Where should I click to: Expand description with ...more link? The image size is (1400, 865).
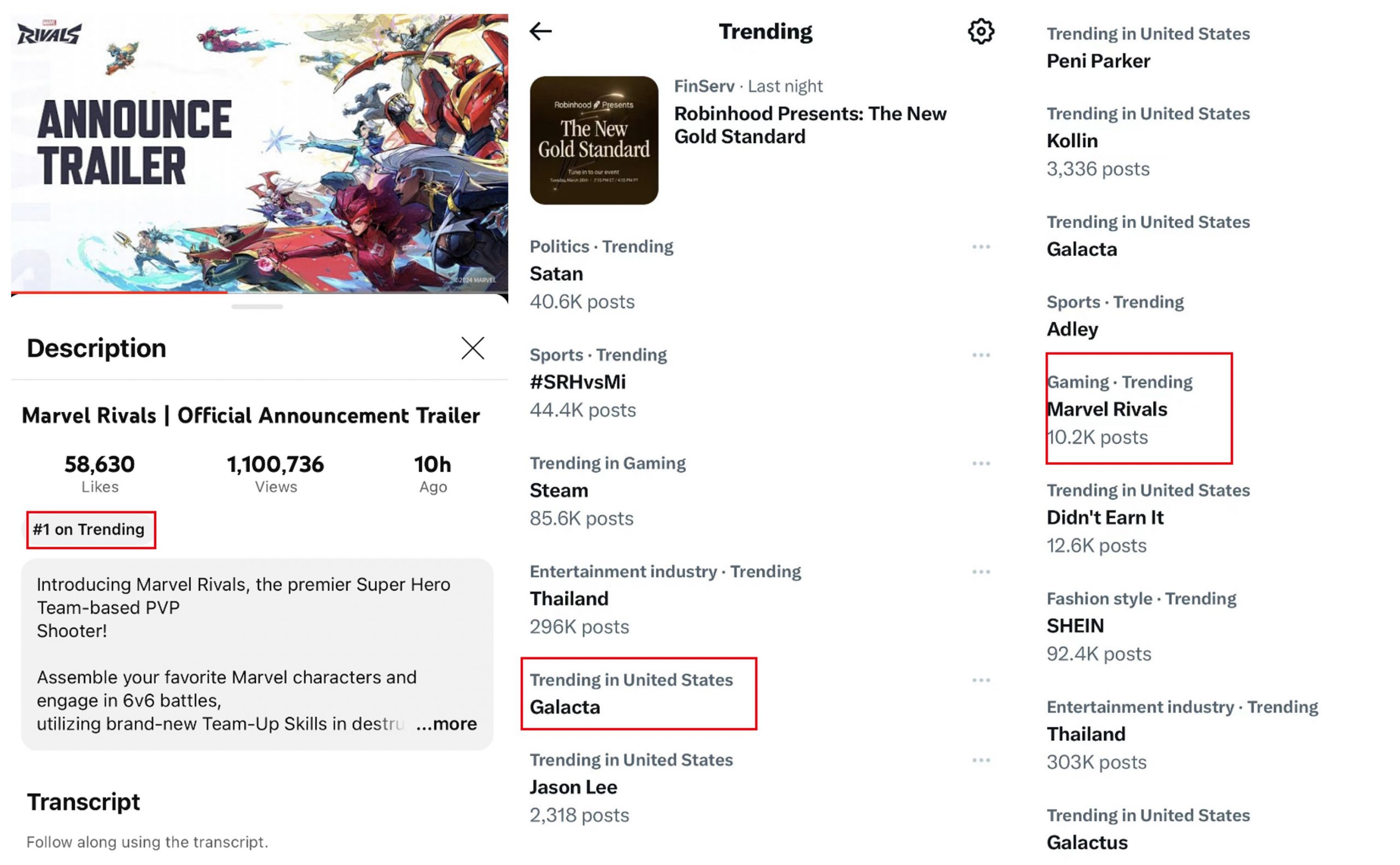coord(446,724)
